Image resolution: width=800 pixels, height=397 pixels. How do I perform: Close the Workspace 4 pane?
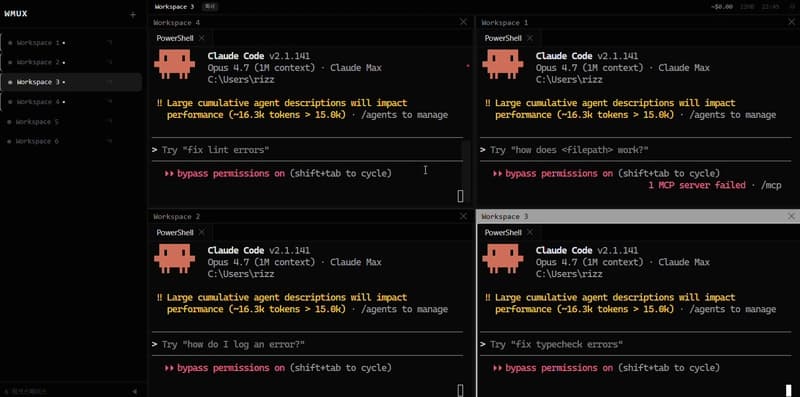tap(463, 22)
